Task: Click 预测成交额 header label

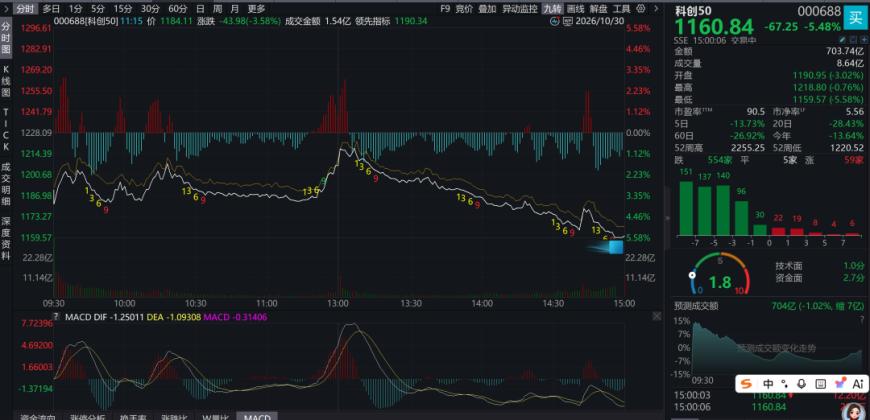Action: (696, 305)
